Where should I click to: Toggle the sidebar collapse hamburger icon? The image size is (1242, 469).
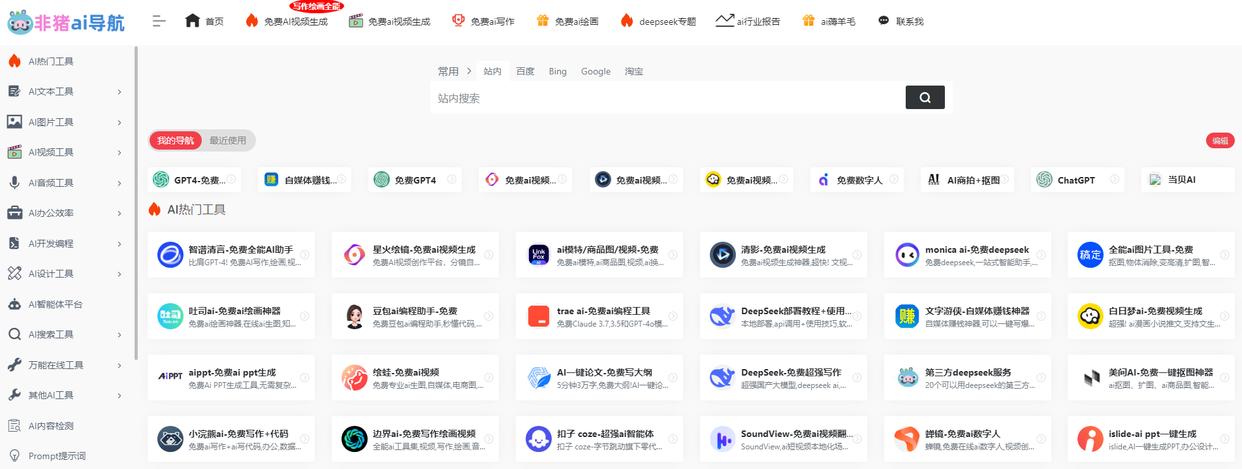coord(159,21)
